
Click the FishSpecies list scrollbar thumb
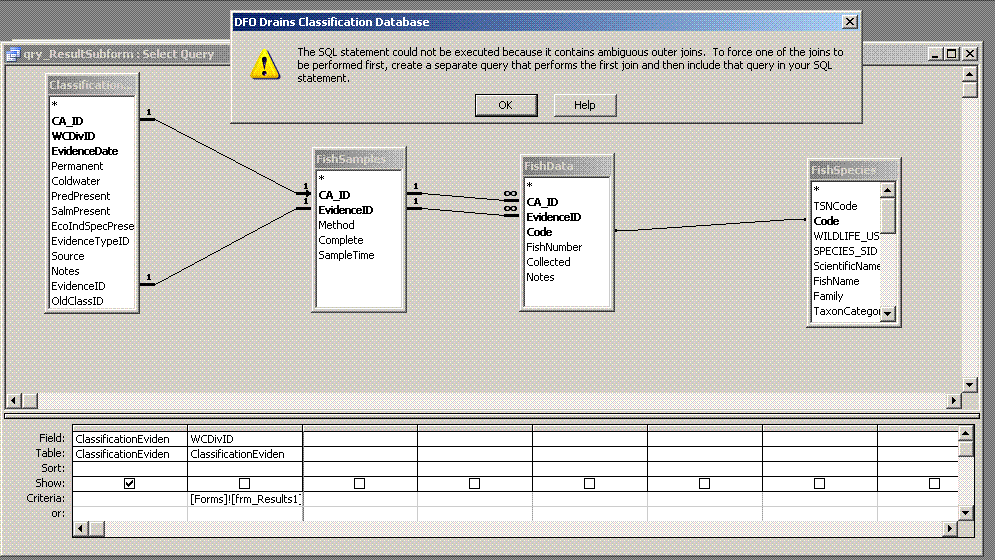888,215
